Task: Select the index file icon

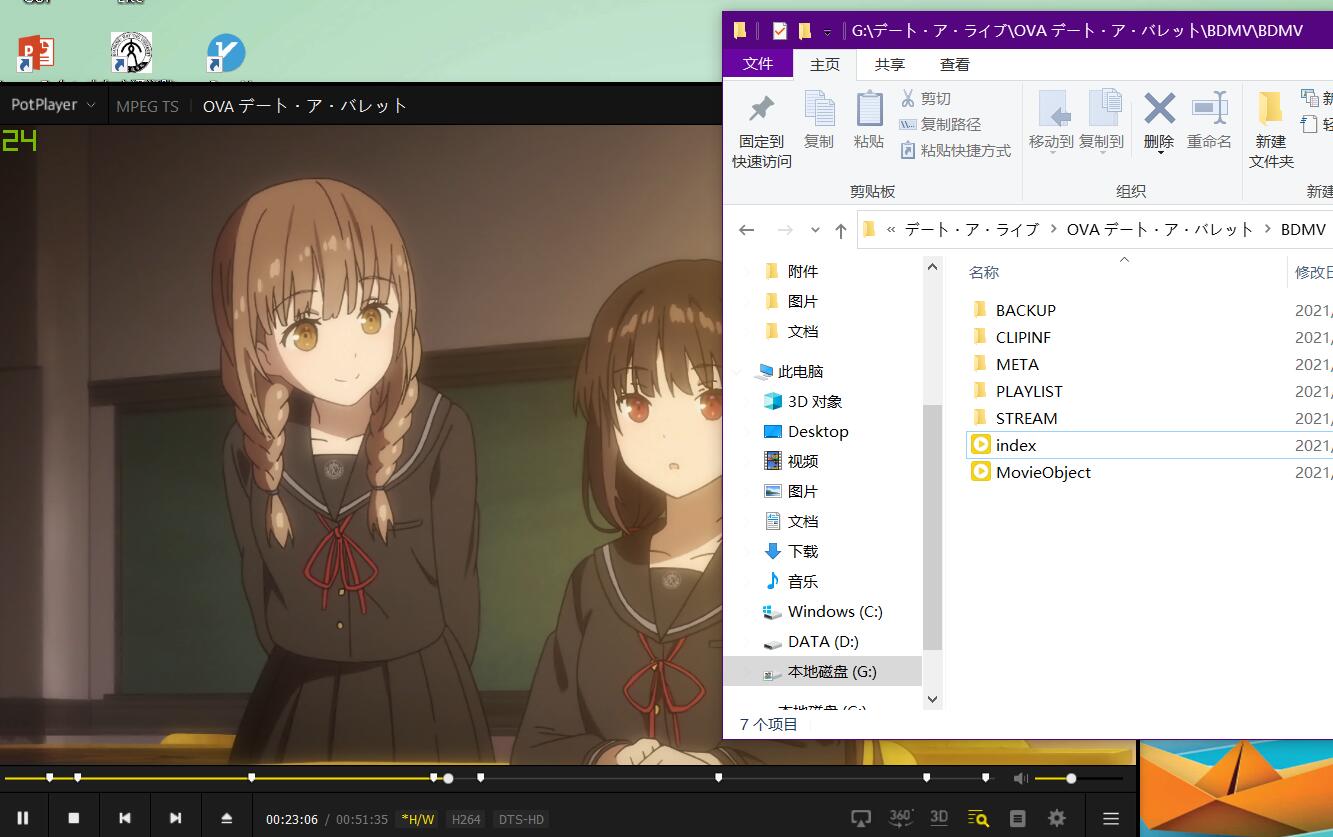Action: 980,445
